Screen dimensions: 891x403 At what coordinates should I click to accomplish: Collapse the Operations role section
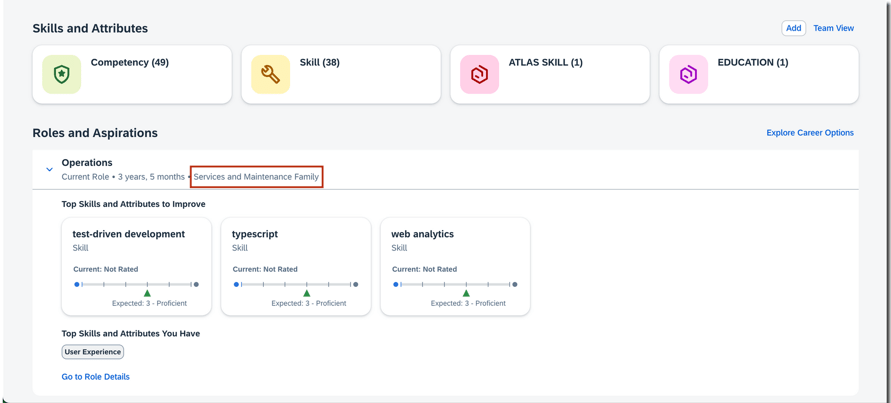pyautogui.click(x=49, y=170)
